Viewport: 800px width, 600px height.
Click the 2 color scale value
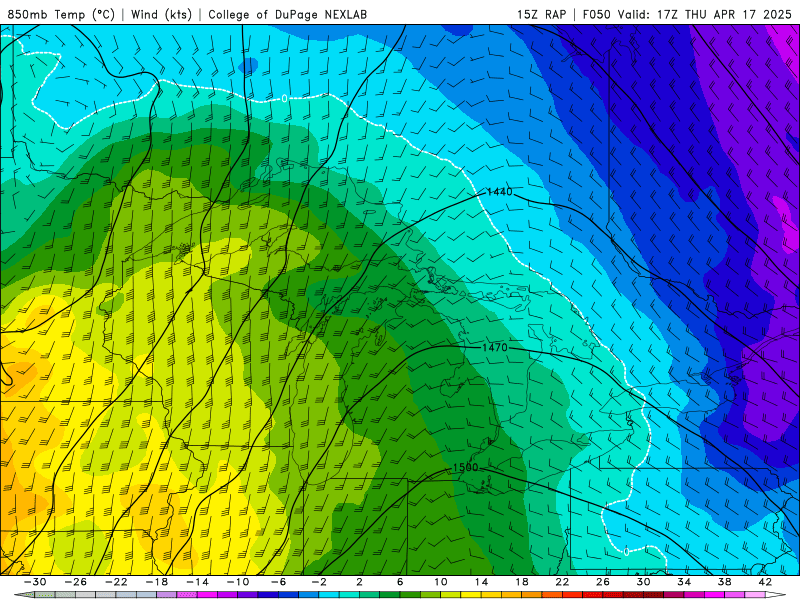tap(359, 582)
